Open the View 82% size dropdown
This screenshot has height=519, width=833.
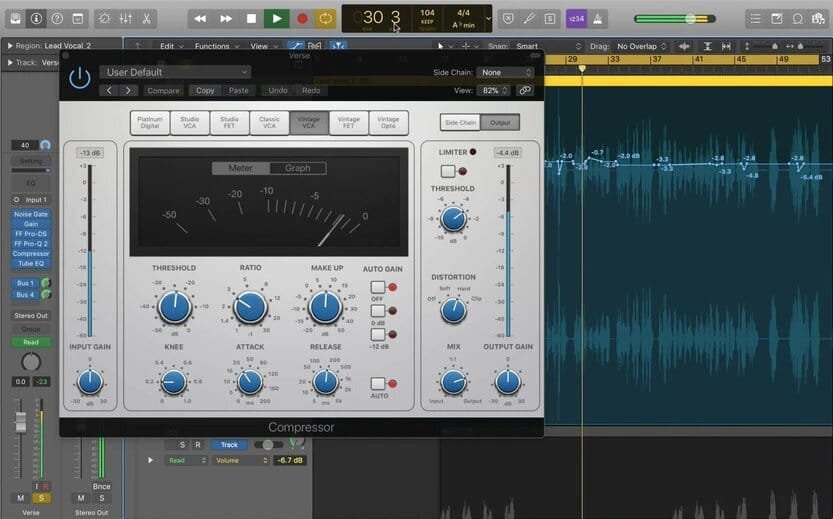coord(494,90)
